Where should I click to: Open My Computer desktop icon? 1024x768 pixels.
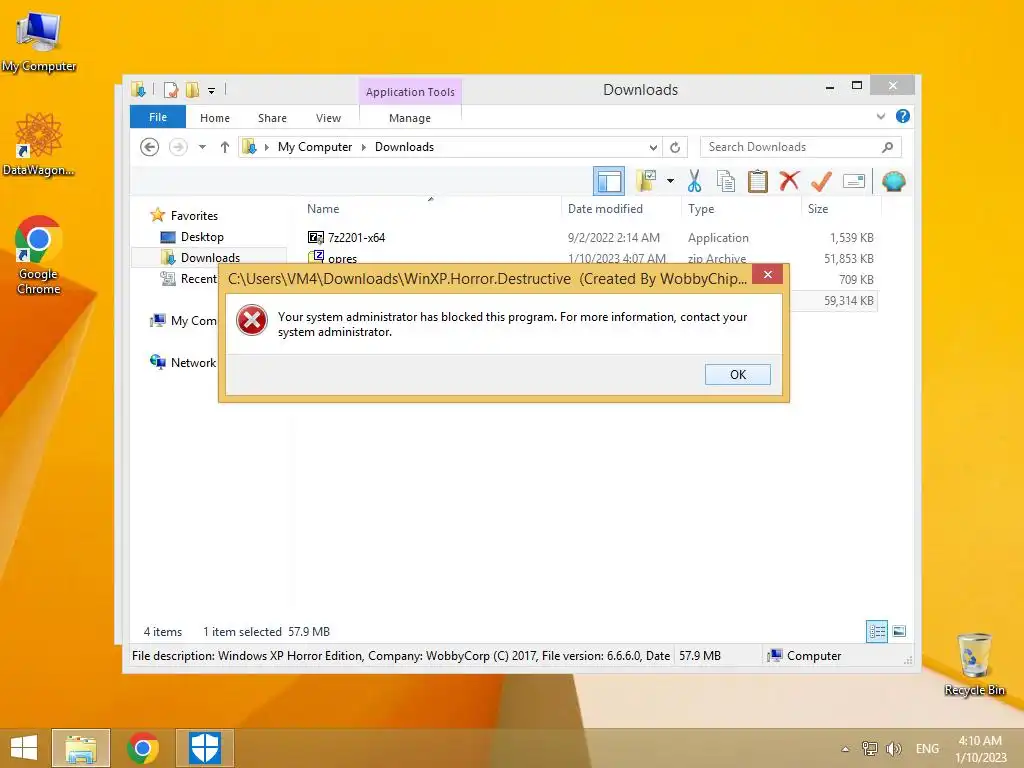39,42
